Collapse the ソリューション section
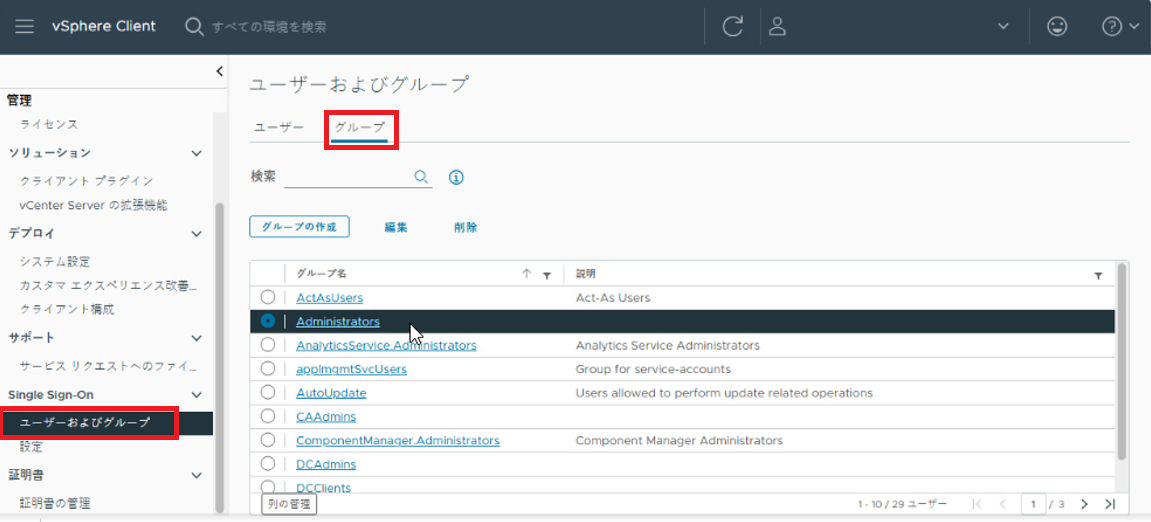This screenshot has height=522, width=1151. click(197, 153)
